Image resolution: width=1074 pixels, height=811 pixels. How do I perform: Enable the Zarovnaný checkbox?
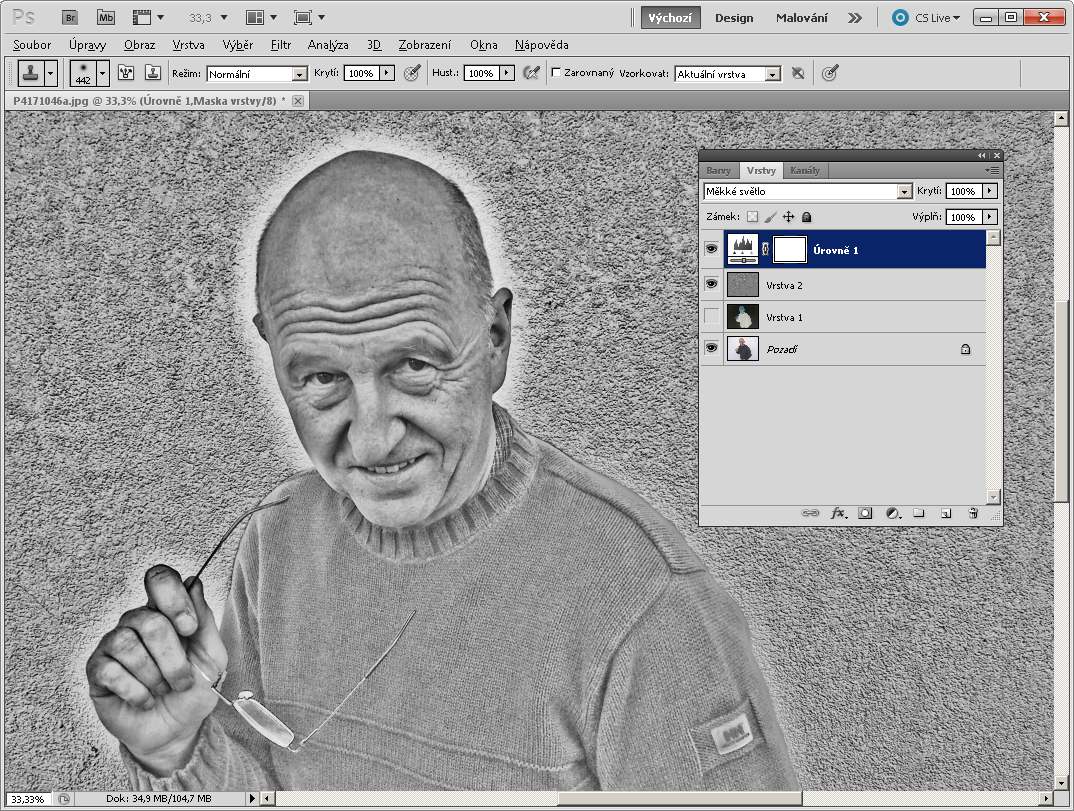pos(556,73)
